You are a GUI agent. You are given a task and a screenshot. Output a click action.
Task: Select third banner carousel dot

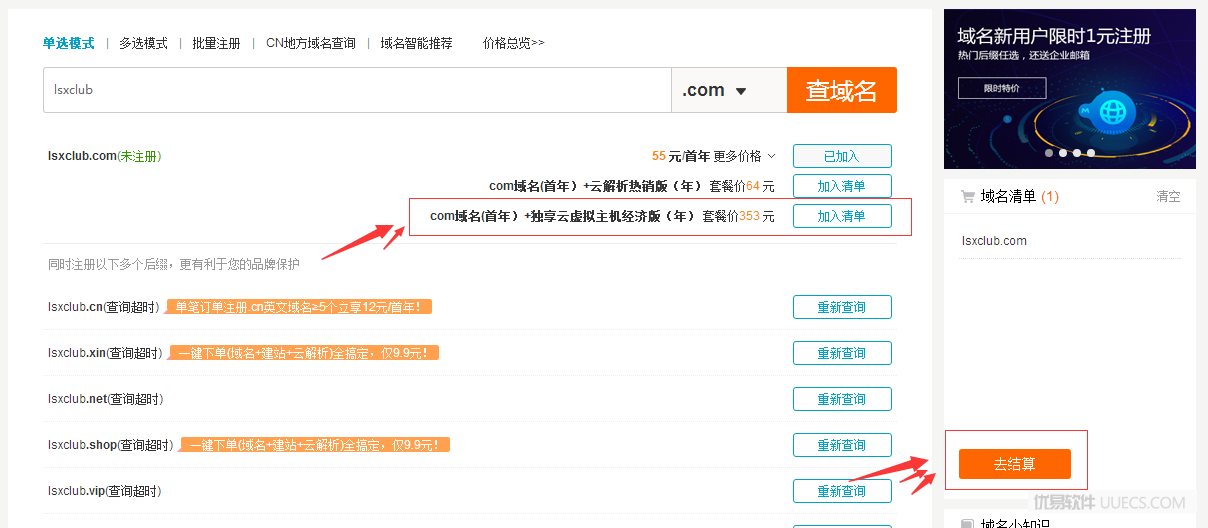pos(1077,153)
